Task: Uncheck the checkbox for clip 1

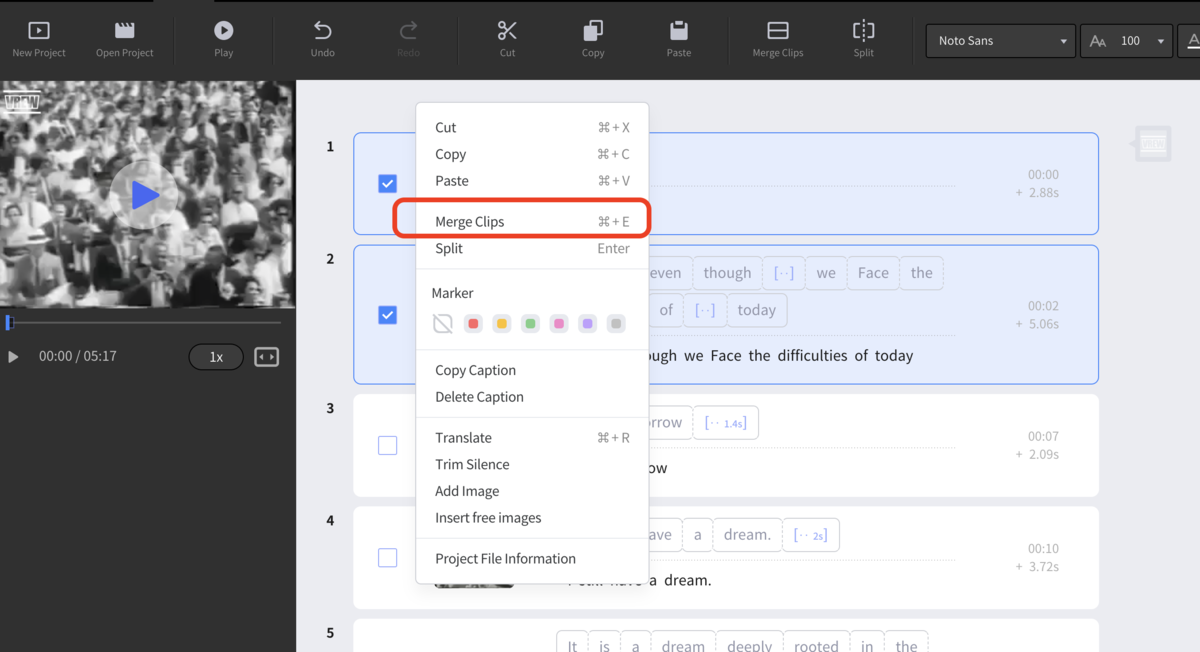Action: pyautogui.click(x=387, y=184)
